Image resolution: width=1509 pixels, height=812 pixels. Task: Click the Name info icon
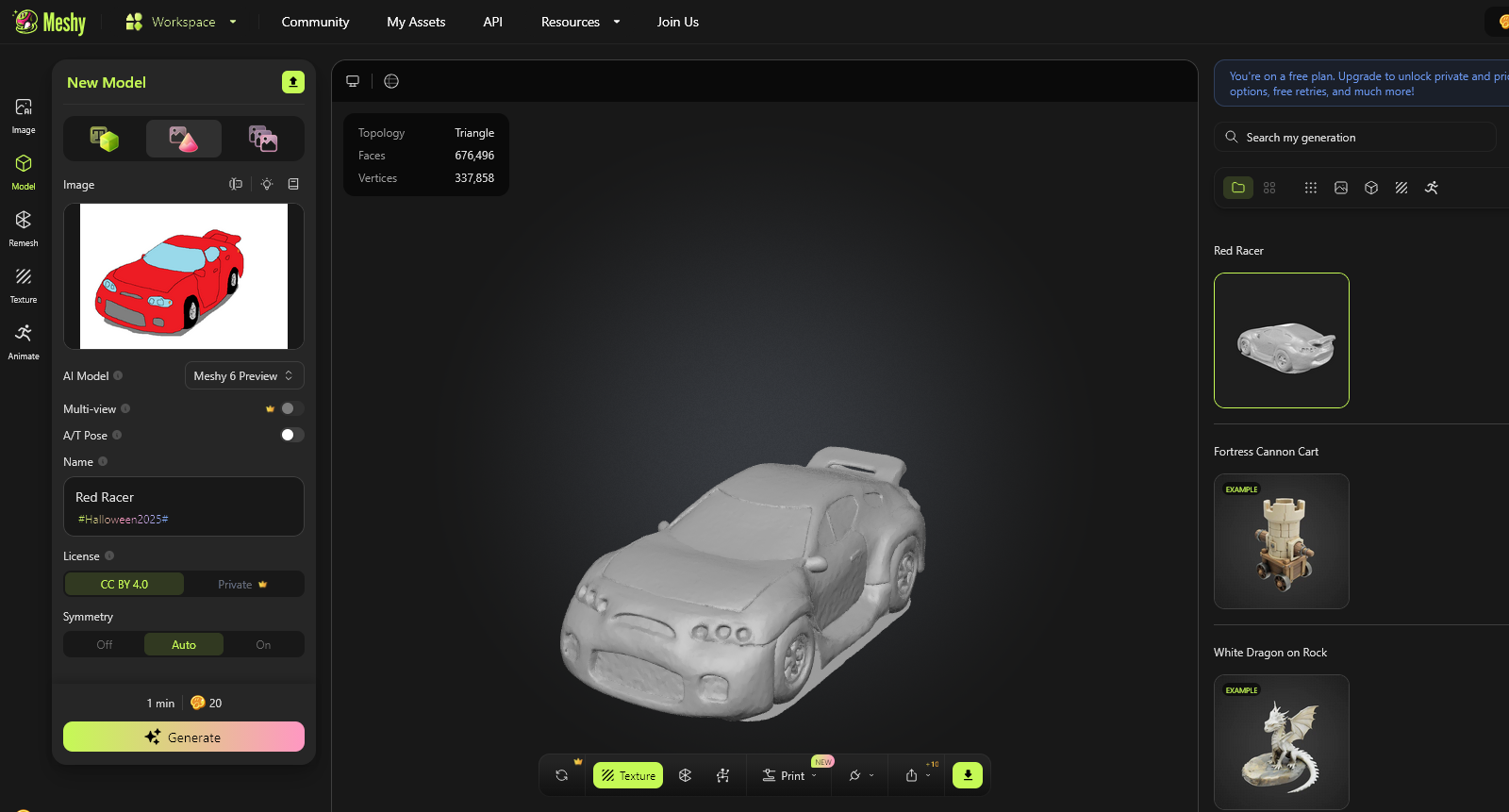pyautogui.click(x=103, y=461)
